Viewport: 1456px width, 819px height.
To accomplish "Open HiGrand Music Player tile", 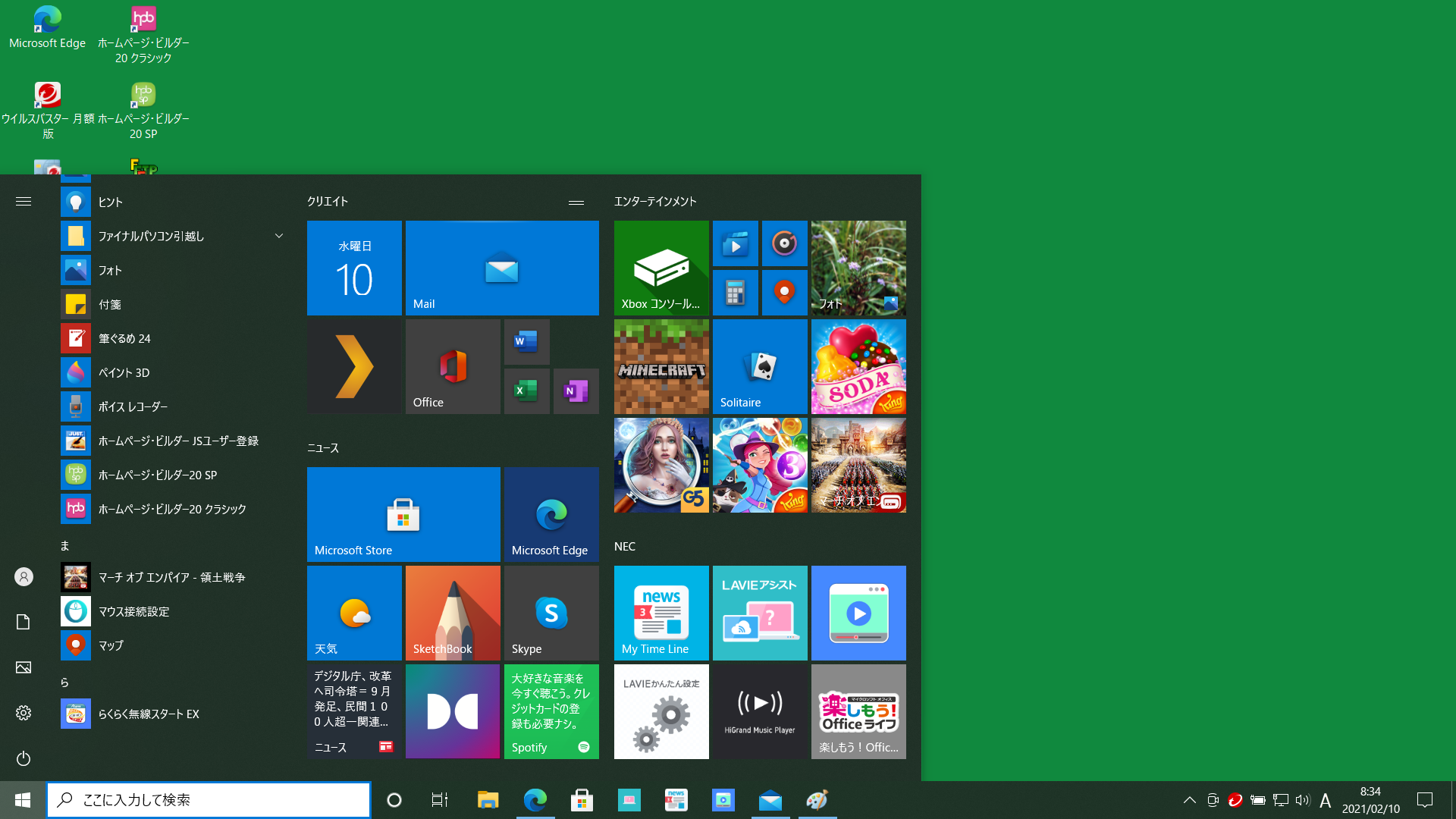I will click(x=760, y=711).
